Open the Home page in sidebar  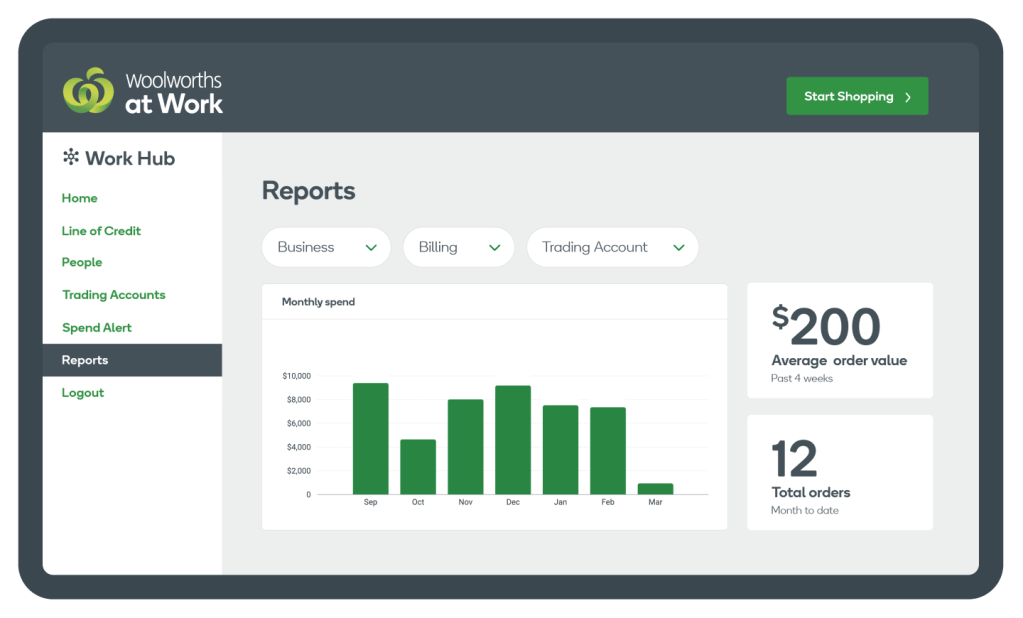pyautogui.click(x=80, y=198)
